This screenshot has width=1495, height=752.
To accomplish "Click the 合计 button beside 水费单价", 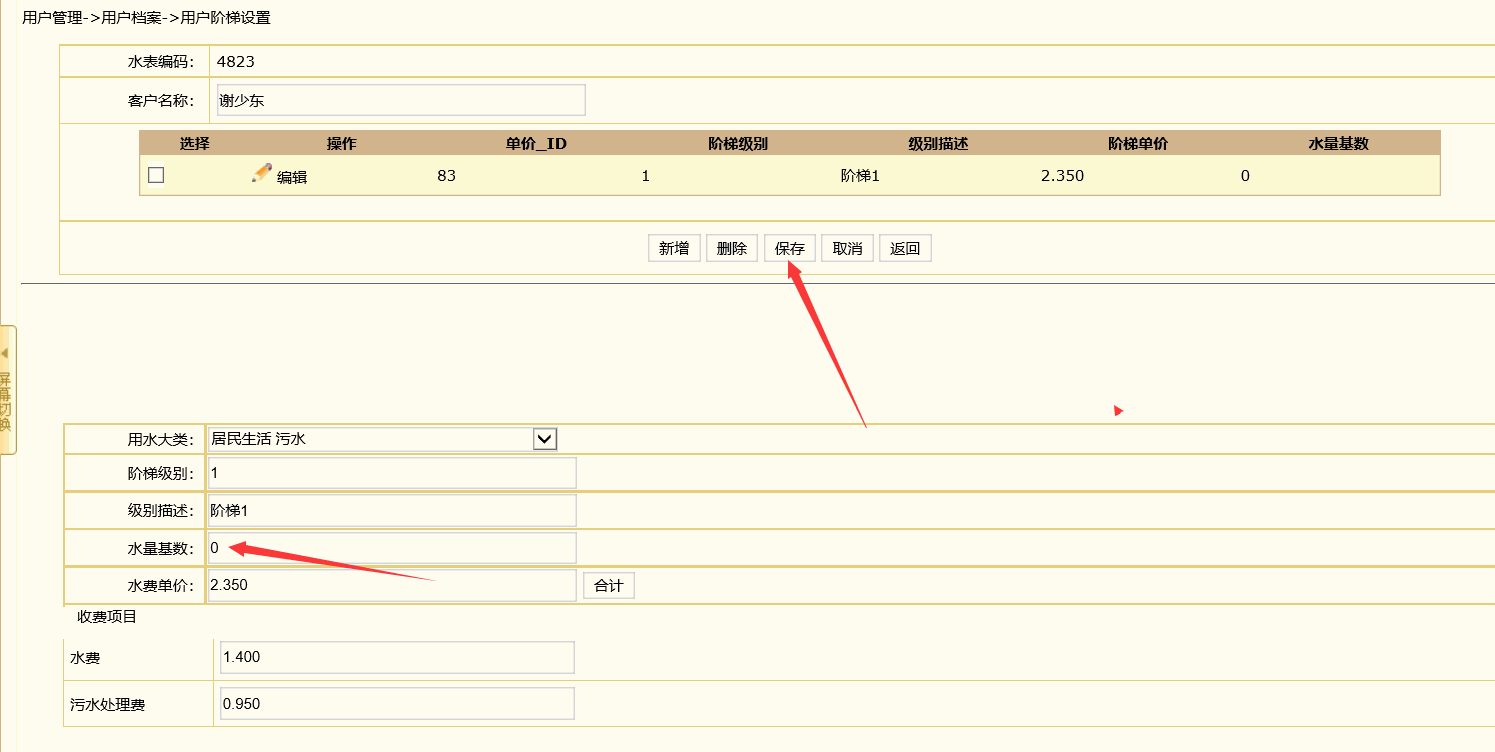I will (x=608, y=586).
